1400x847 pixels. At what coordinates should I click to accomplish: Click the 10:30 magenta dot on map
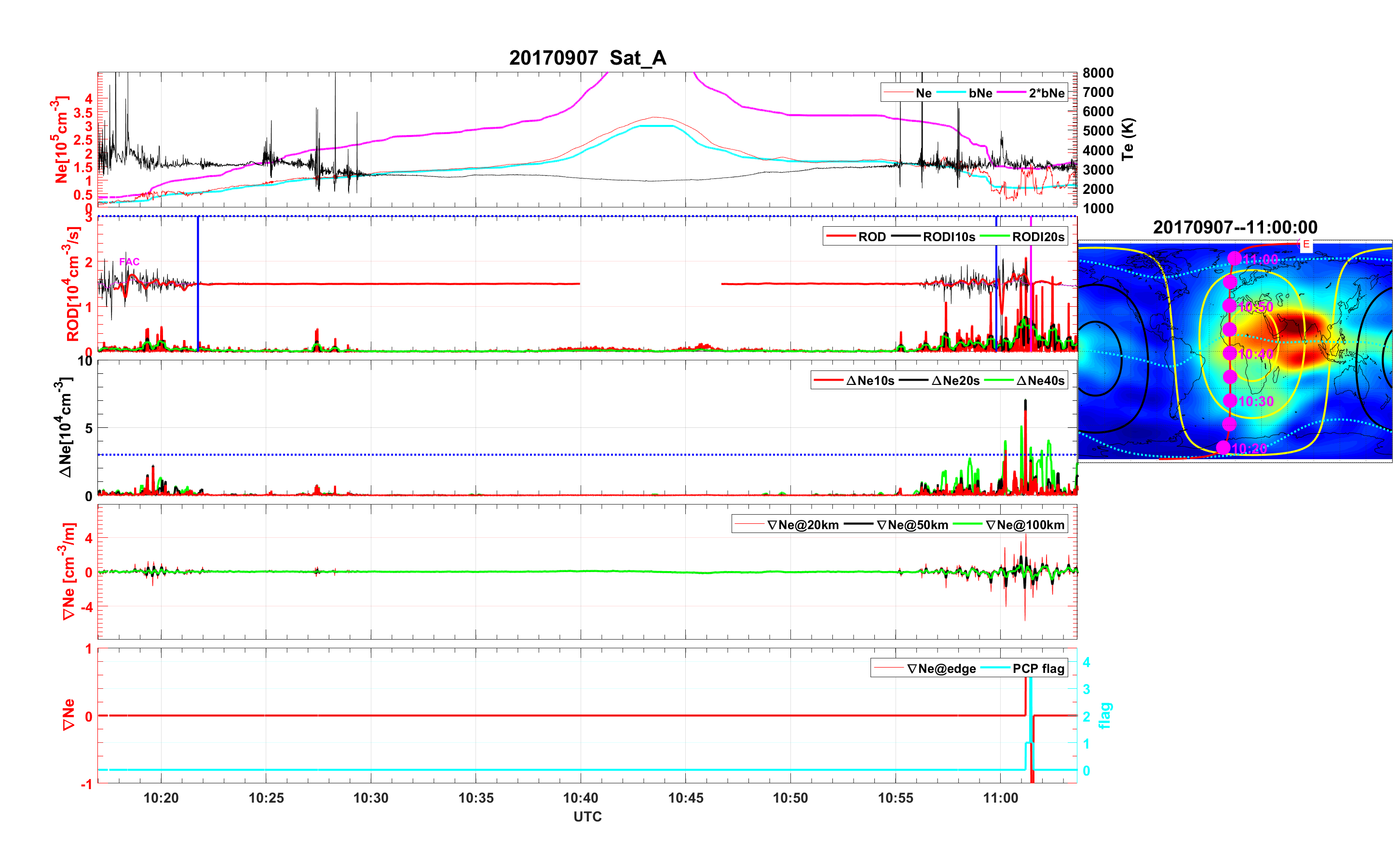[x=1230, y=400]
